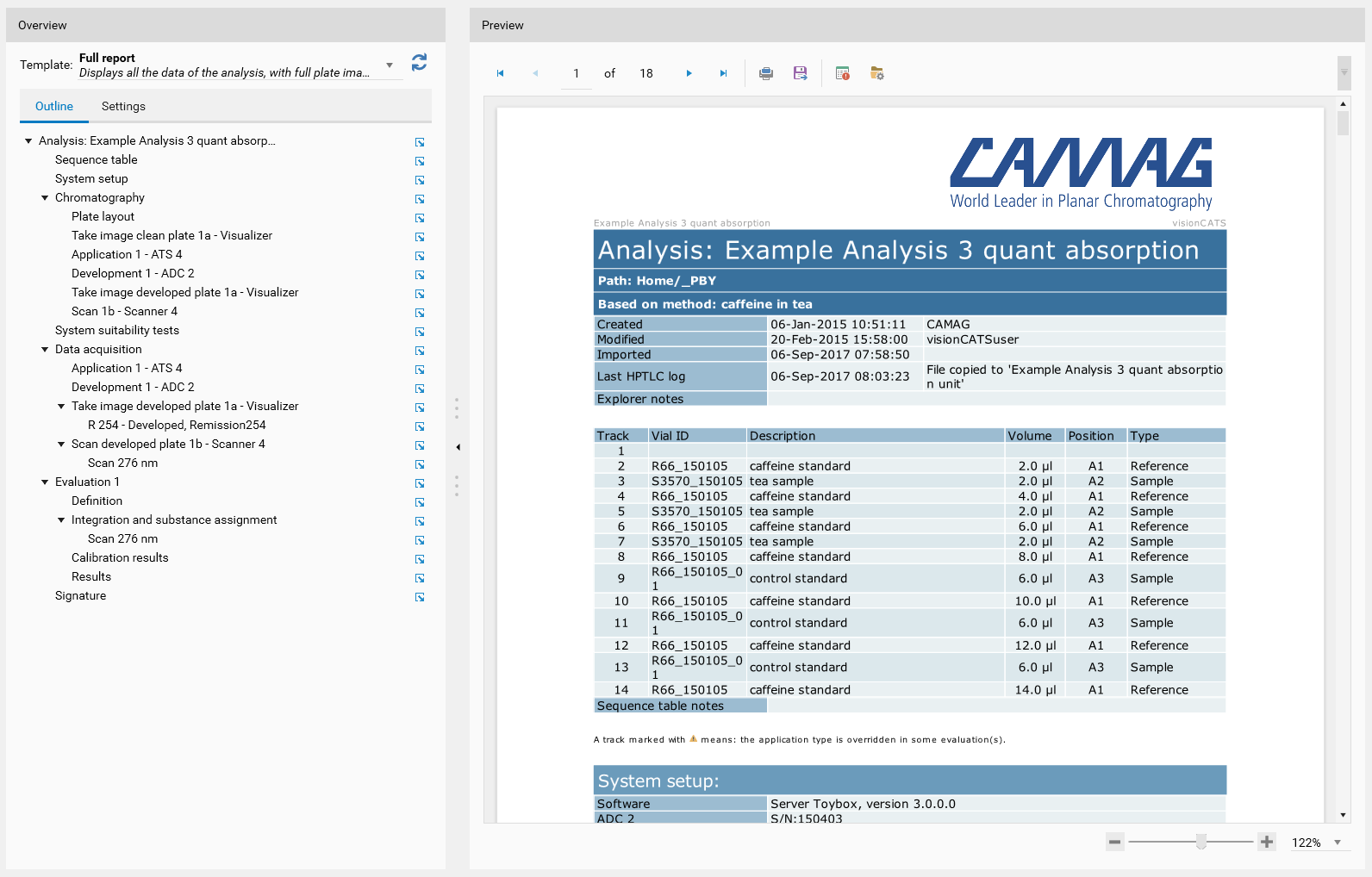Viewport: 1372px width, 877px height.
Task: Adjust the preview zoom slider handle
Action: (1201, 842)
